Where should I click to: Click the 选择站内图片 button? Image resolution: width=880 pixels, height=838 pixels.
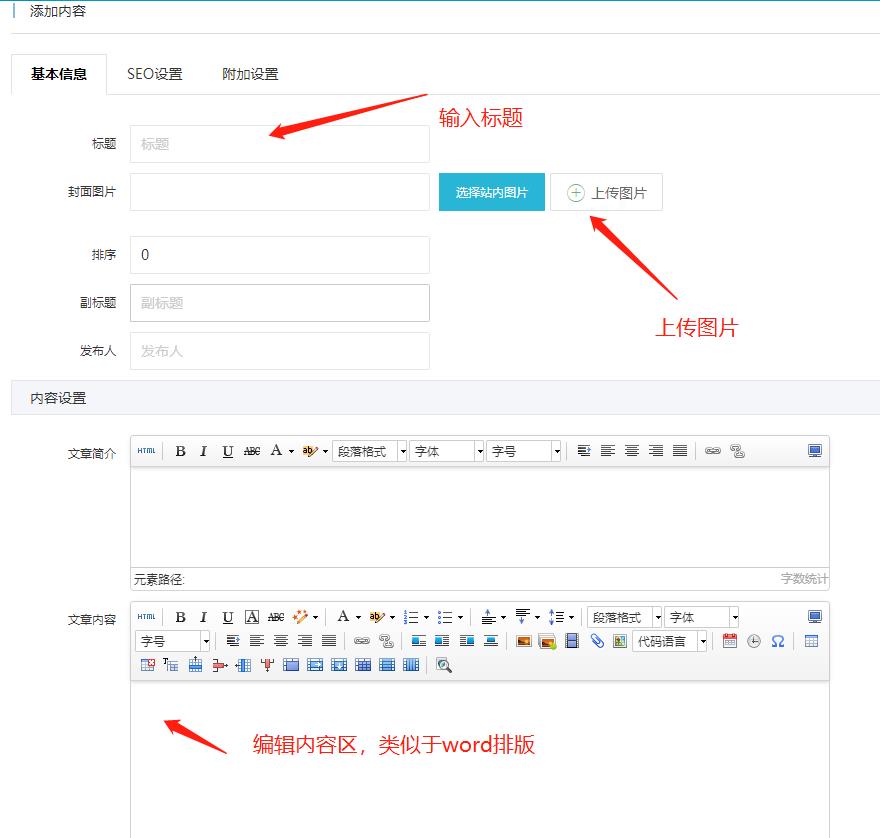tap(491, 192)
